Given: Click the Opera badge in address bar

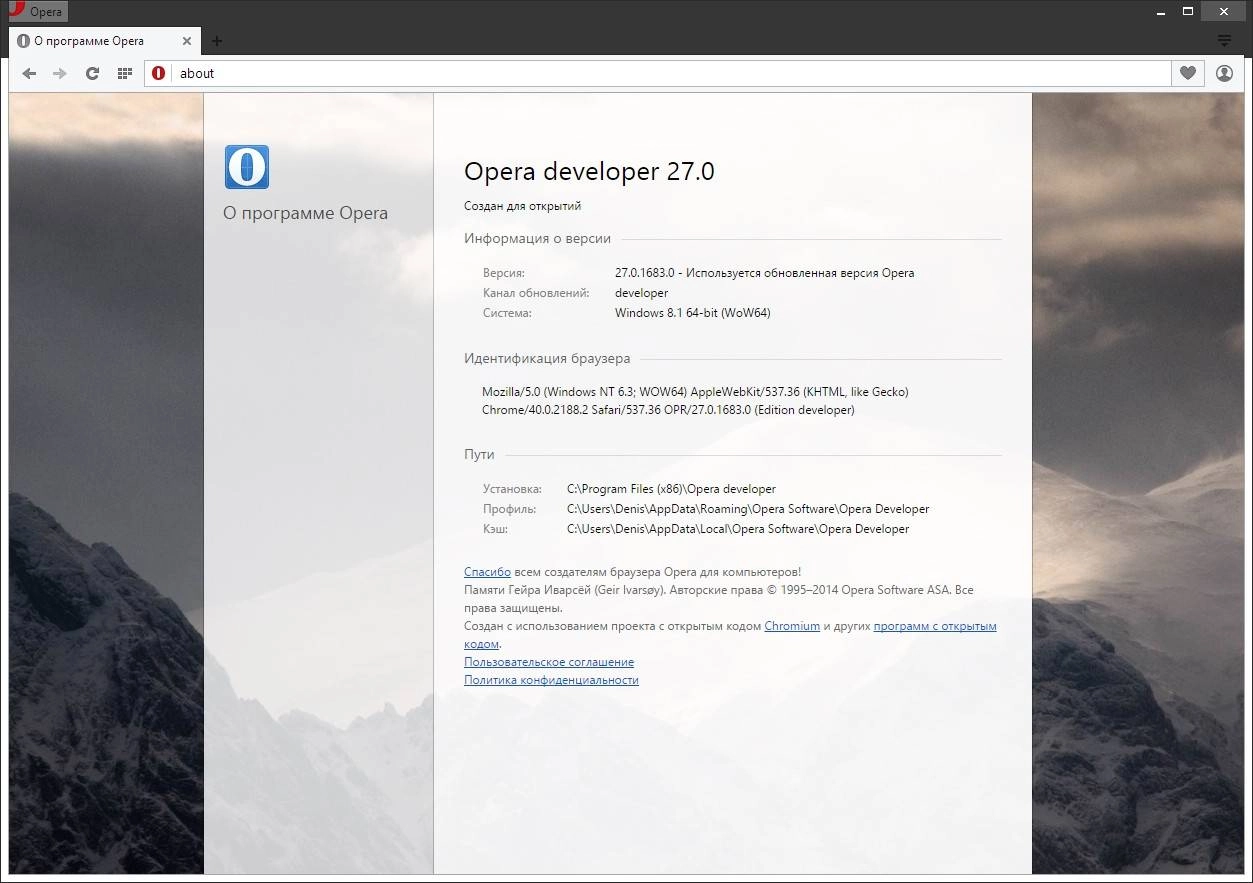Looking at the screenshot, I should [158, 73].
